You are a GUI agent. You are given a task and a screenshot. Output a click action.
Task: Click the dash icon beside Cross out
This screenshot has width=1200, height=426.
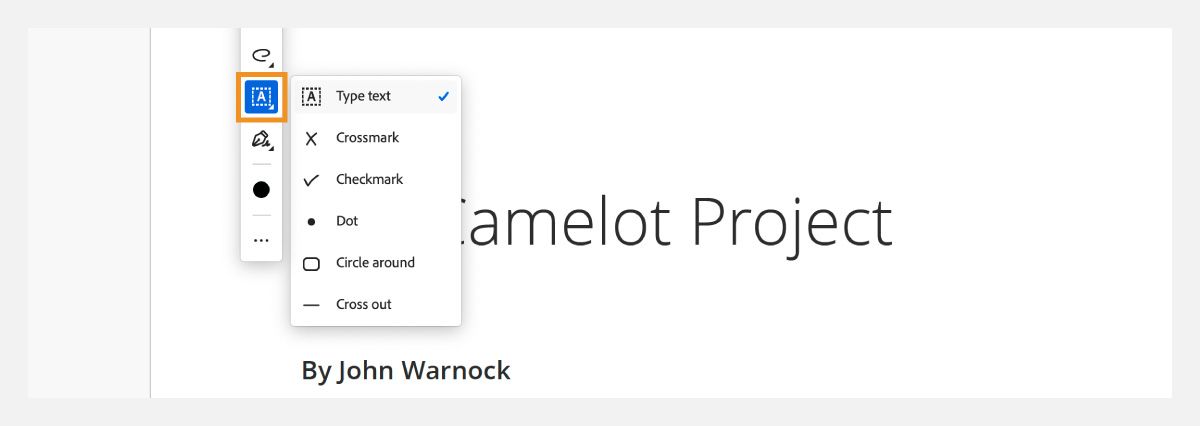[311, 305]
